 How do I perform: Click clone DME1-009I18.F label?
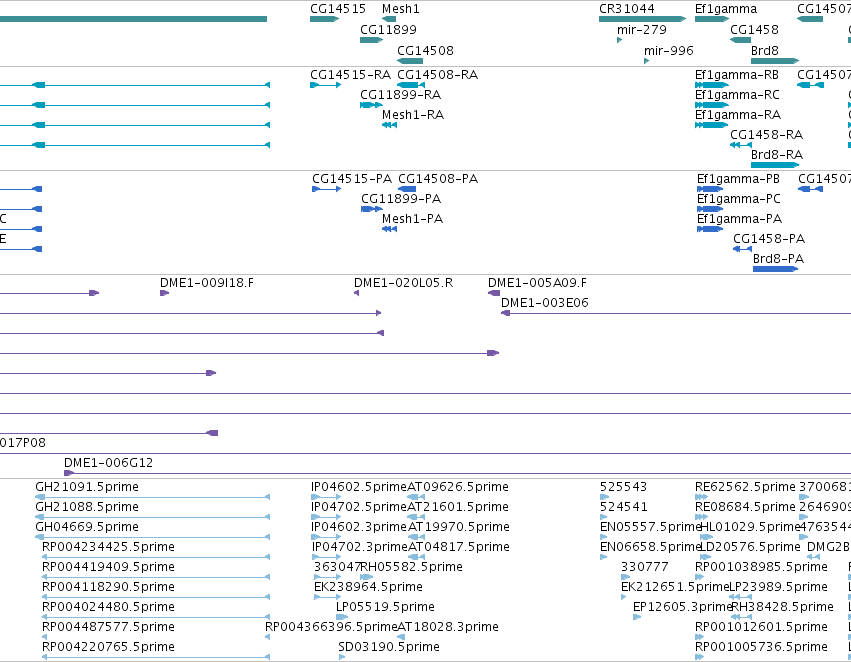(x=206, y=283)
